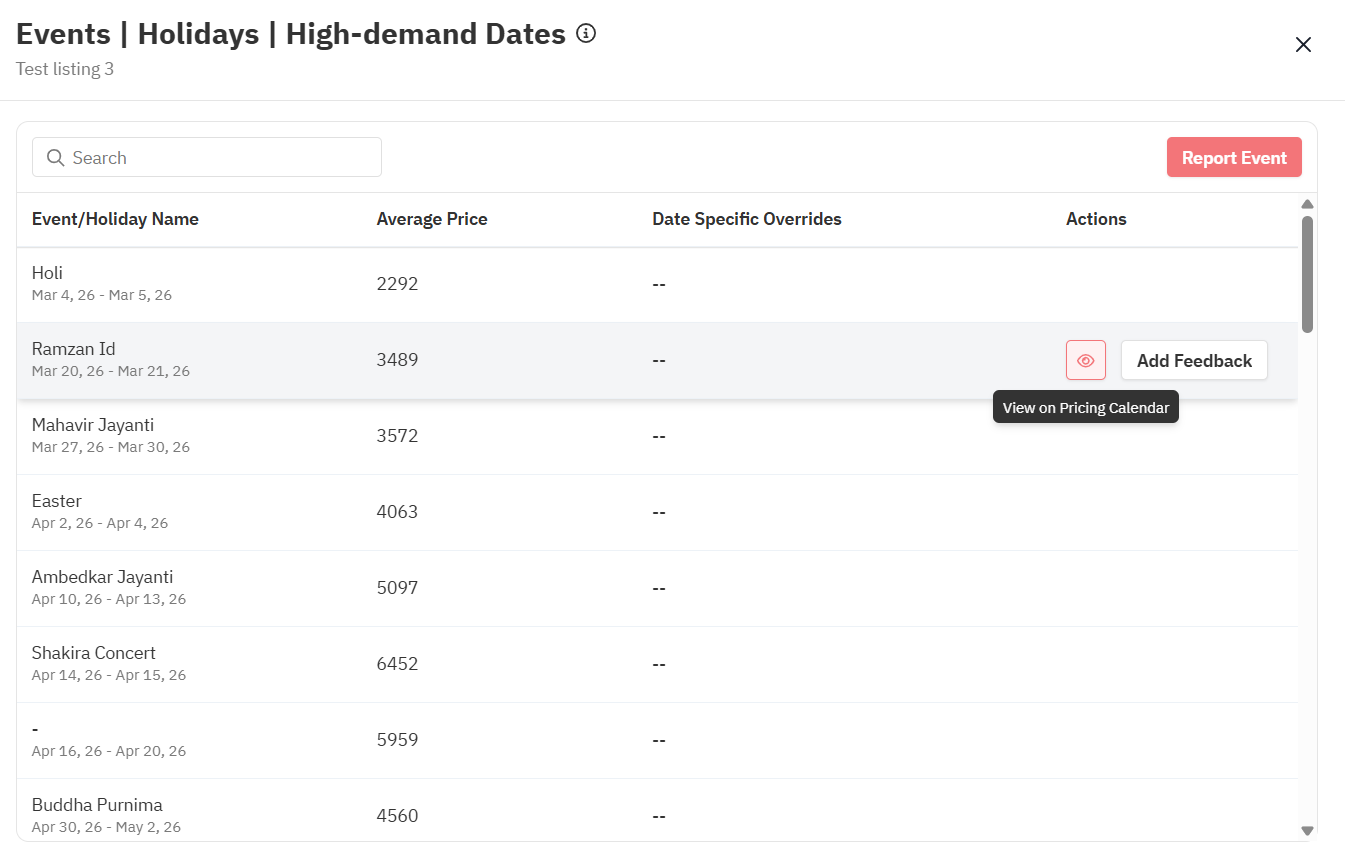Click the info icon beside the page title
Viewport: 1345px width, 858px height.
(x=586, y=34)
